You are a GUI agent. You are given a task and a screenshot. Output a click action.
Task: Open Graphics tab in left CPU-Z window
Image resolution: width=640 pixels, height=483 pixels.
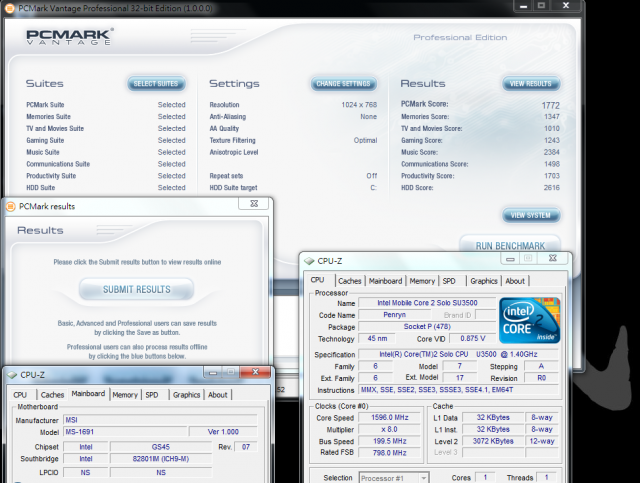(x=187, y=395)
